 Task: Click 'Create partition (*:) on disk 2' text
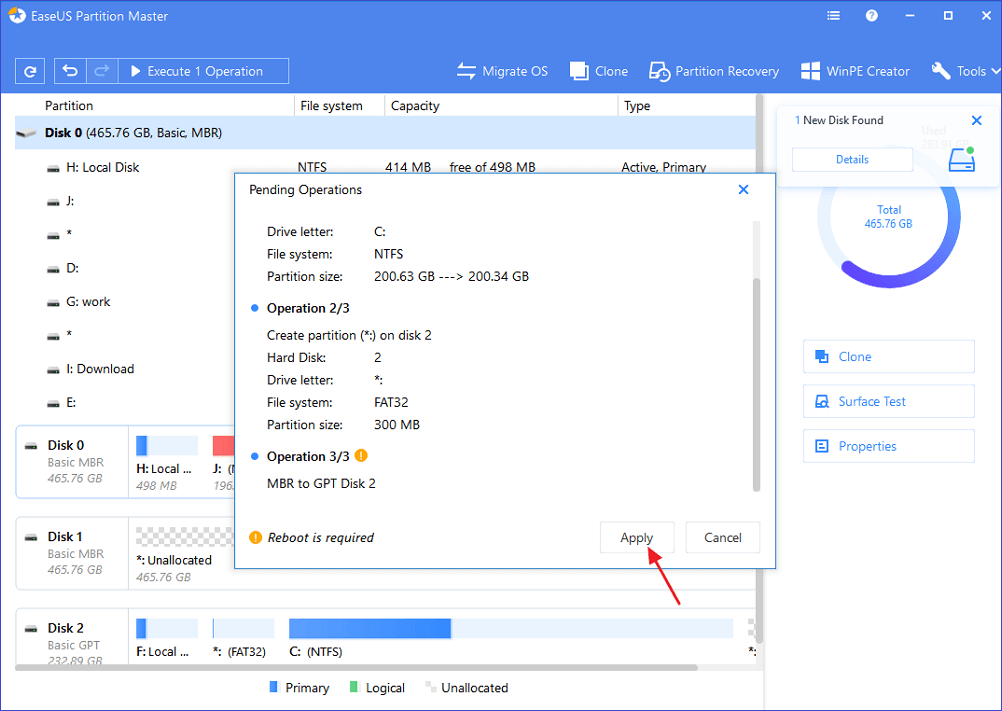point(349,335)
